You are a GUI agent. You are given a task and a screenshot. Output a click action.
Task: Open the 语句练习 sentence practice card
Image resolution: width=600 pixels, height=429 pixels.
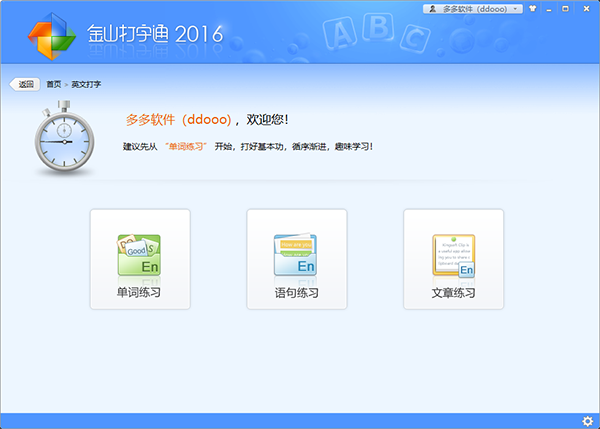pyautogui.click(x=297, y=259)
